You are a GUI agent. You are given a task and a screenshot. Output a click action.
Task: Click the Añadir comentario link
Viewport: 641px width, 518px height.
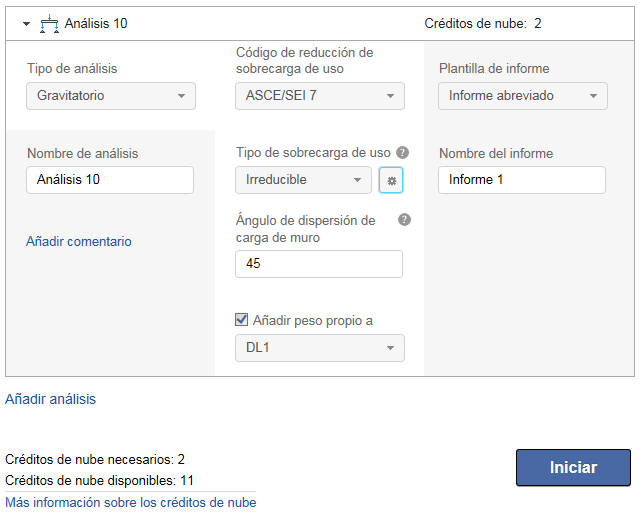click(79, 241)
